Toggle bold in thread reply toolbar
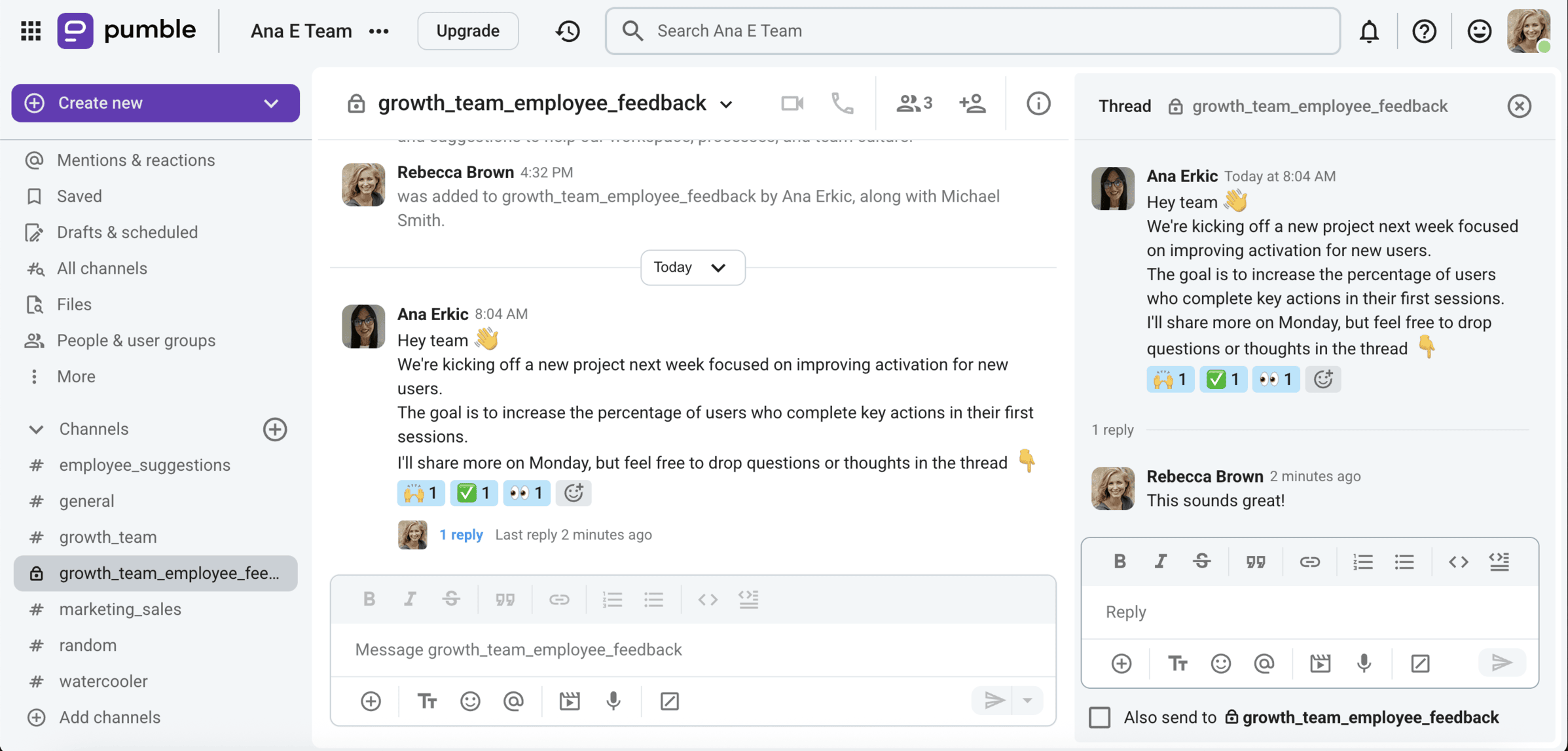The height and width of the screenshot is (751, 1568). point(1120,561)
